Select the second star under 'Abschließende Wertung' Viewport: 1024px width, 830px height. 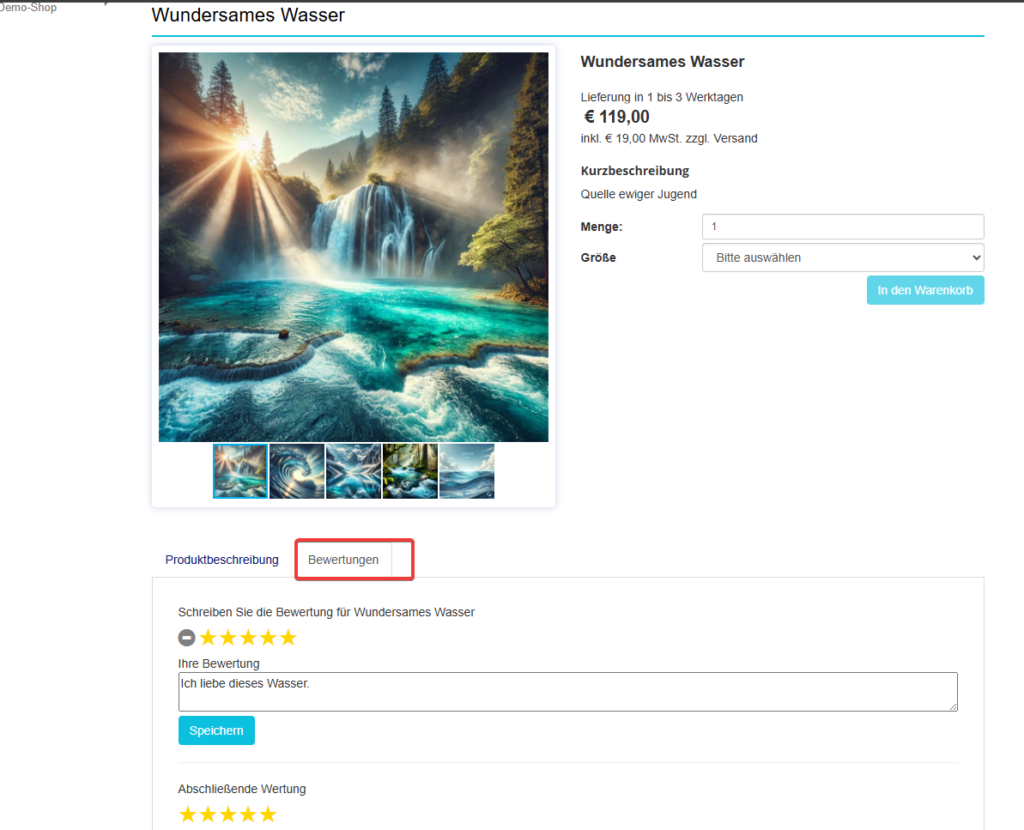point(208,814)
